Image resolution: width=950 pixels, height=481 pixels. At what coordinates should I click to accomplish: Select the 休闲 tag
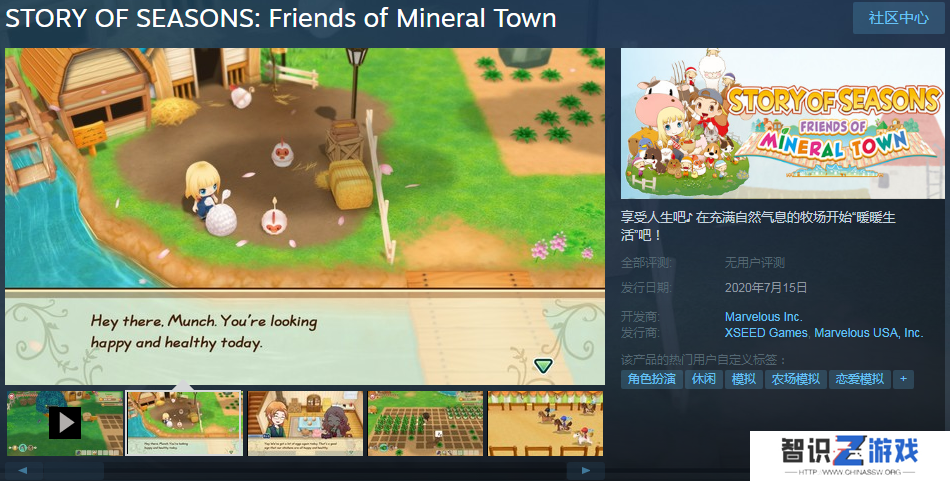click(x=704, y=379)
